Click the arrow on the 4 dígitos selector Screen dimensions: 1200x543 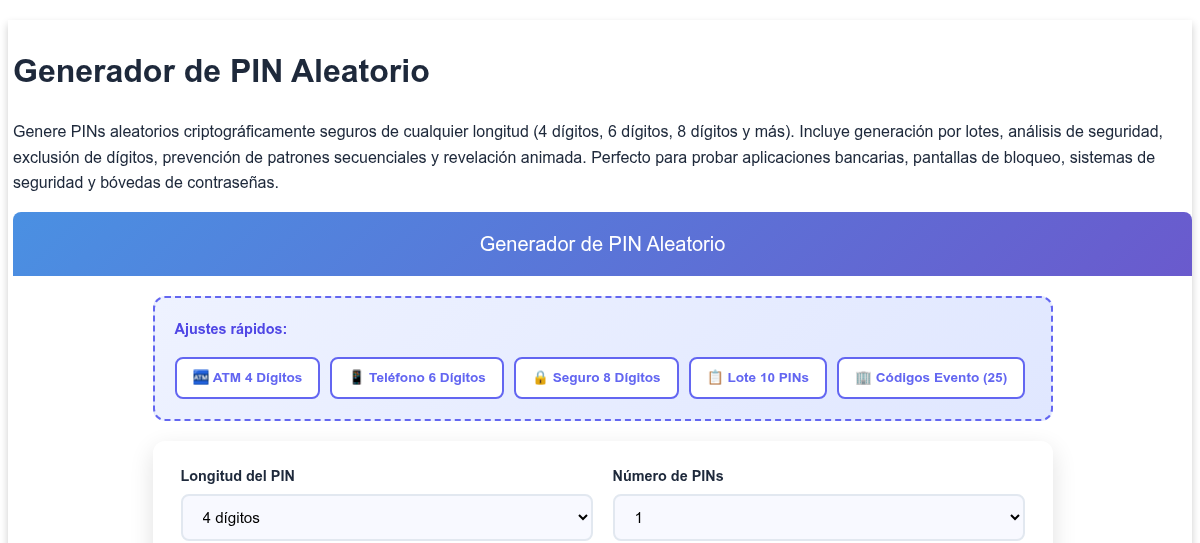(x=583, y=518)
